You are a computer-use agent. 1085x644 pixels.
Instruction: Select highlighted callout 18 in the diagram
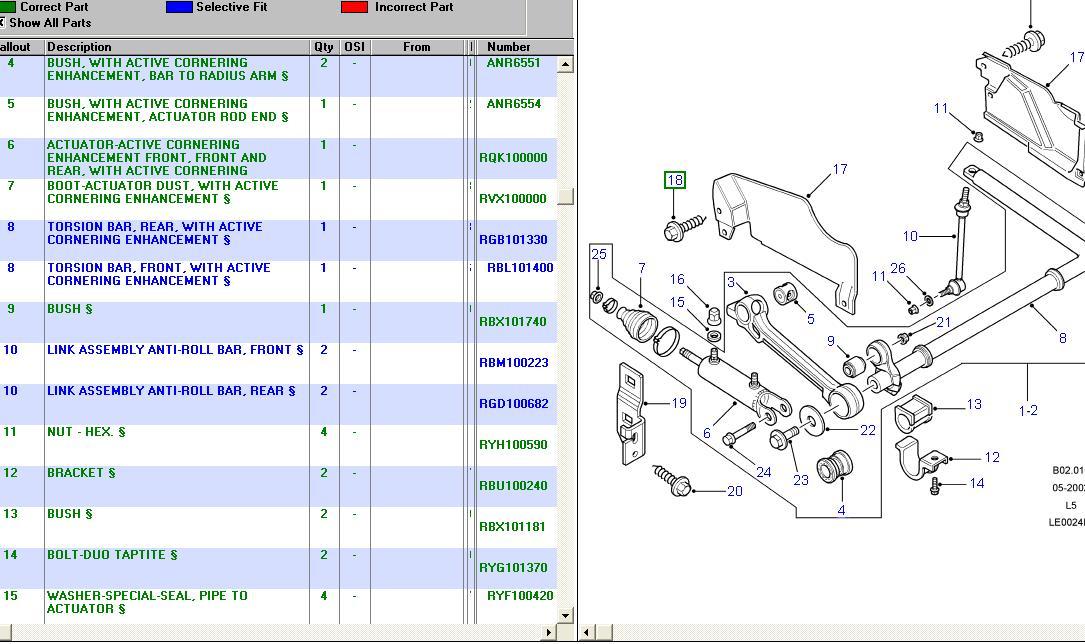point(675,180)
